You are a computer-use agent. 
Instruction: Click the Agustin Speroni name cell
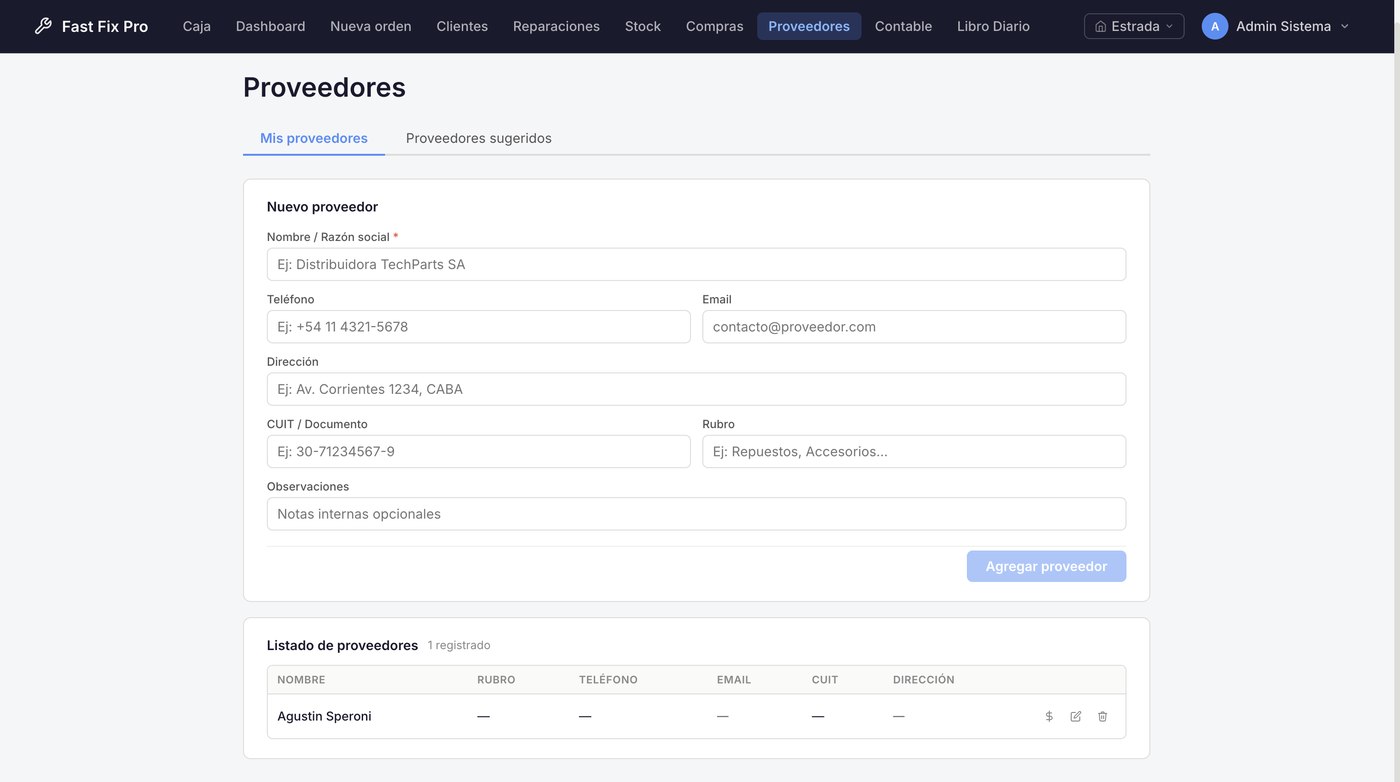click(324, 716)
